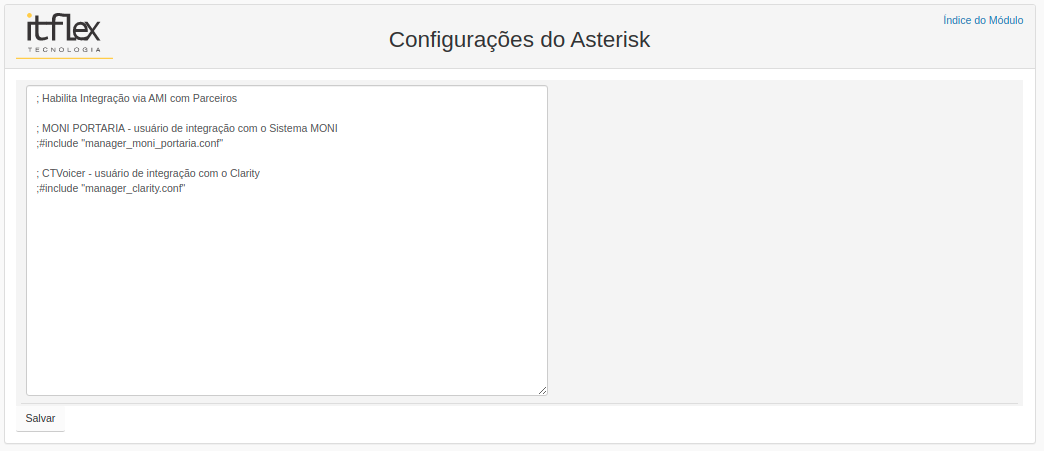Click the yellow underline beneath the logo
The image size is (1044, 451).
pyautogui.click(x=64, y=59)
